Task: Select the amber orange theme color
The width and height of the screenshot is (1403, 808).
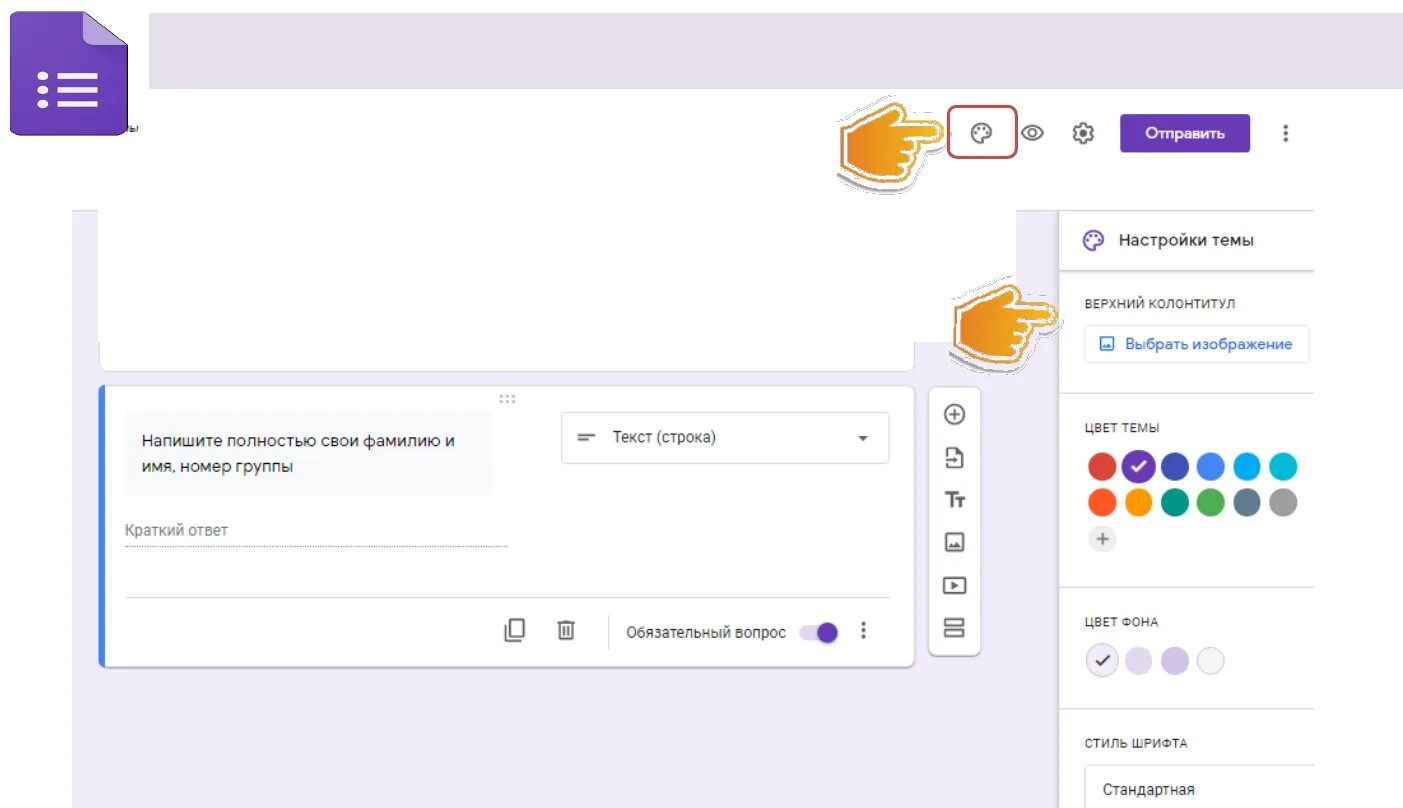Action: click(1139, 502)
